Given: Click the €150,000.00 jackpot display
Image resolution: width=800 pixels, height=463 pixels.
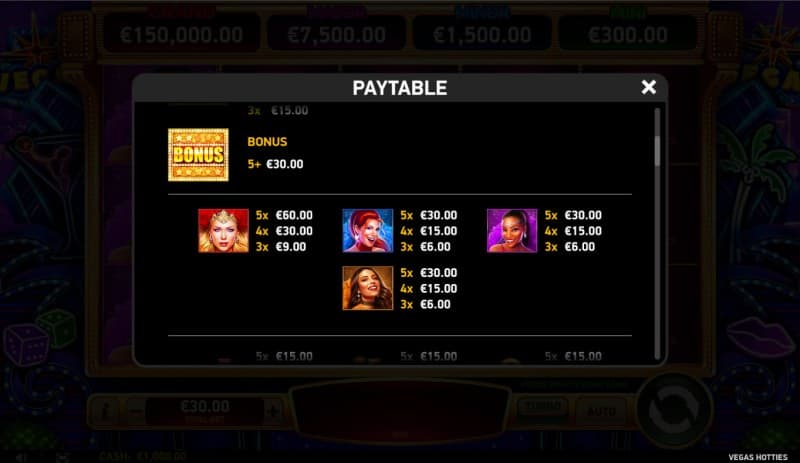Looking at the screenshot, I should [182, 35].
